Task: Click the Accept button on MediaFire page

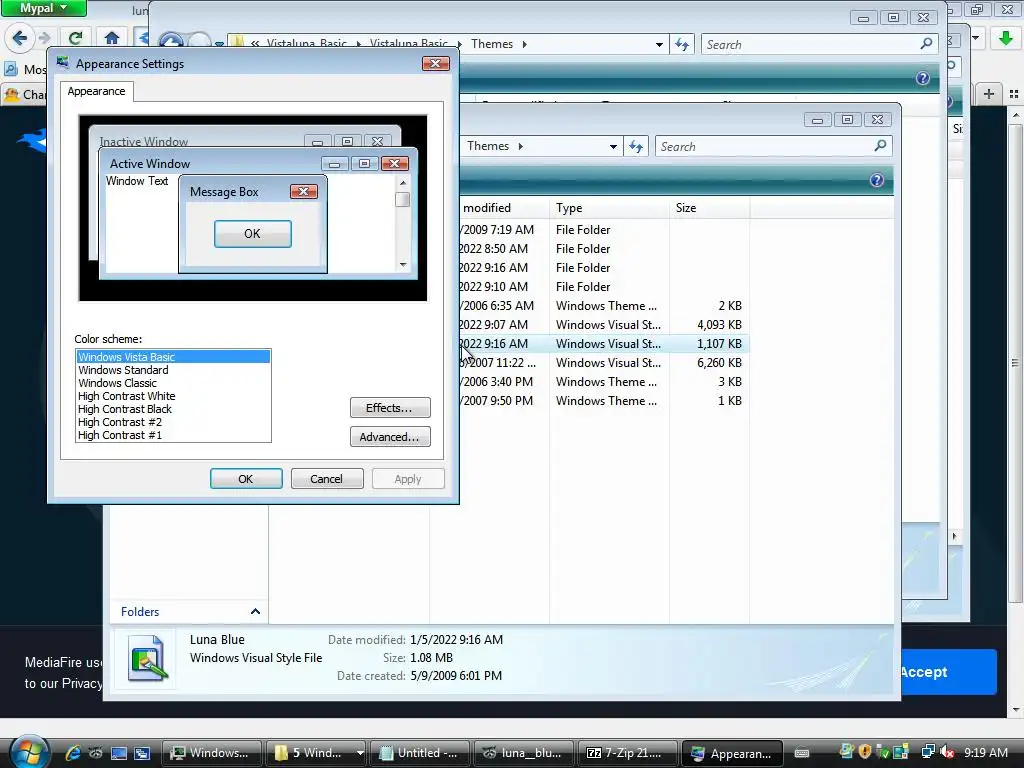Action: pos(949,672)
